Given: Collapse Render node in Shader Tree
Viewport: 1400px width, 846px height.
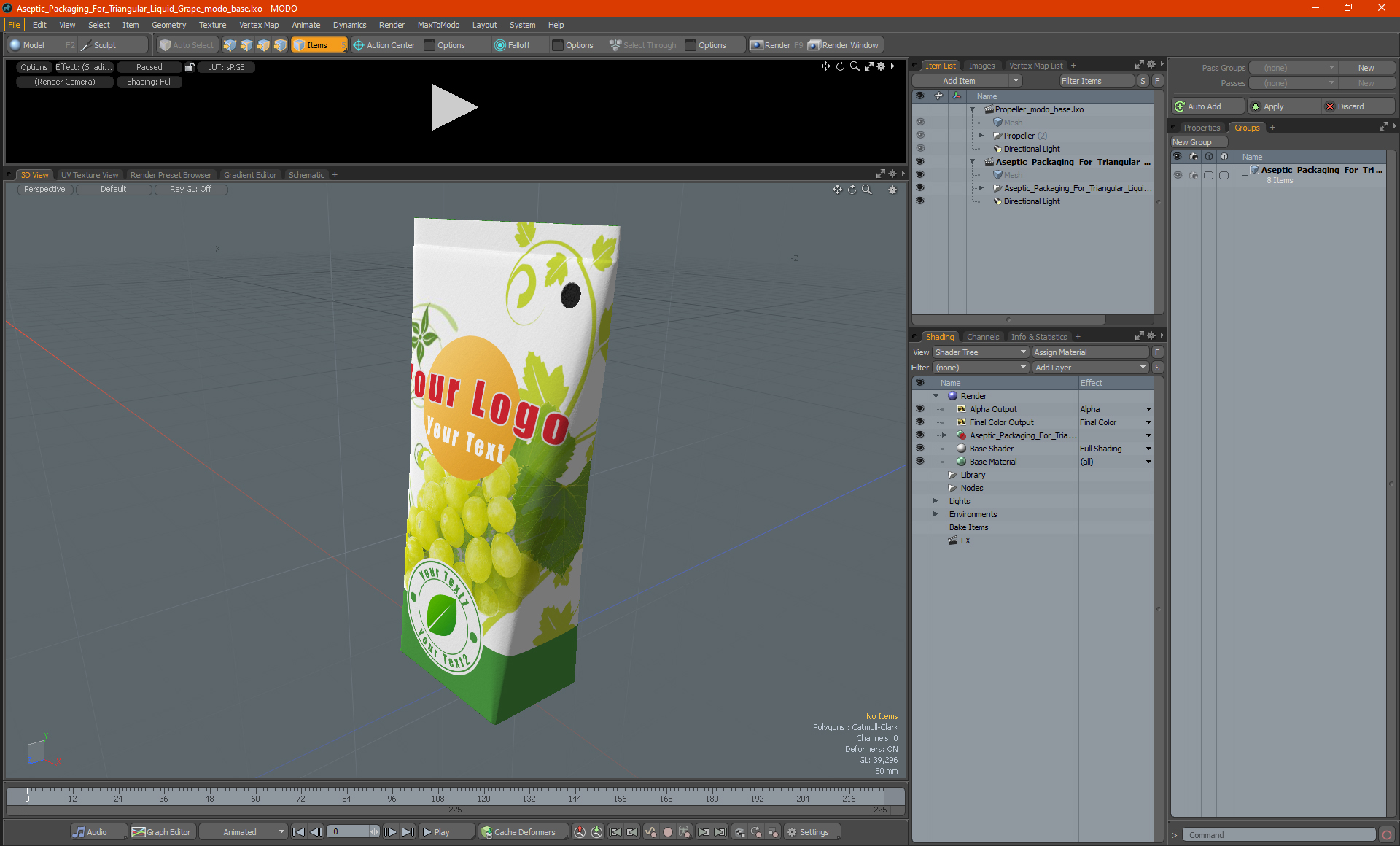Looking at the screenshot, I should tap(936, 396).
